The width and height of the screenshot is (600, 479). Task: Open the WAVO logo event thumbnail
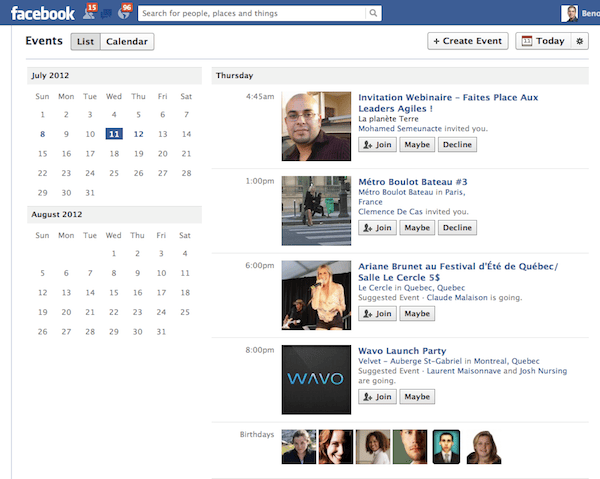point(316,380)
